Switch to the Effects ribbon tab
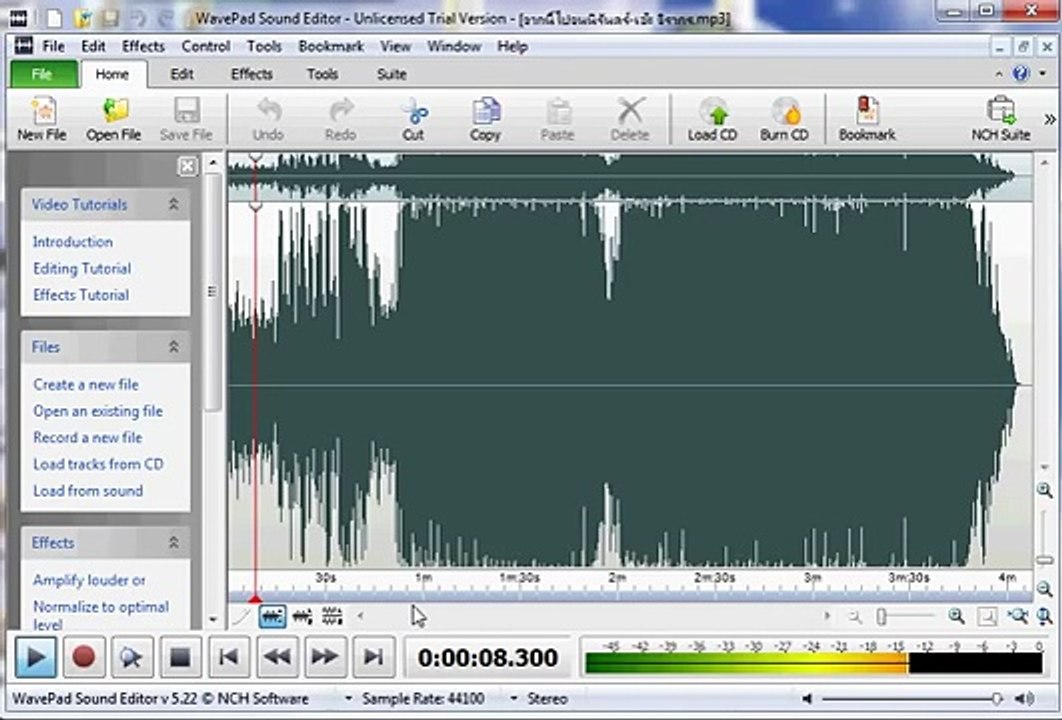1062x720 pixels. pos(252,74)
